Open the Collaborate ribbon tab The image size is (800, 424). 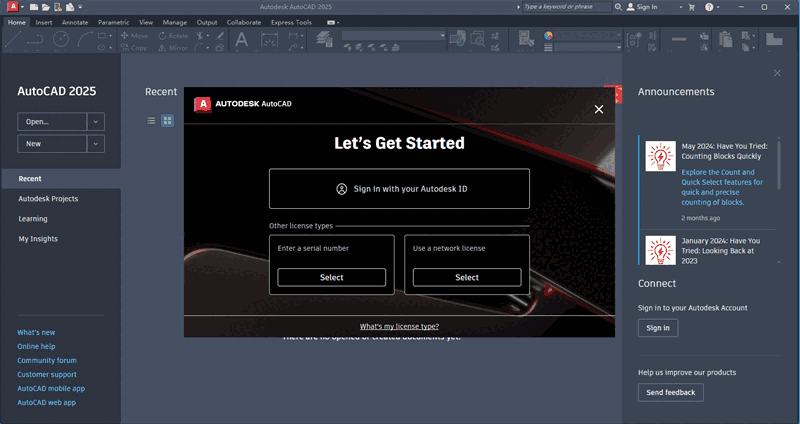tap(244, 22)
